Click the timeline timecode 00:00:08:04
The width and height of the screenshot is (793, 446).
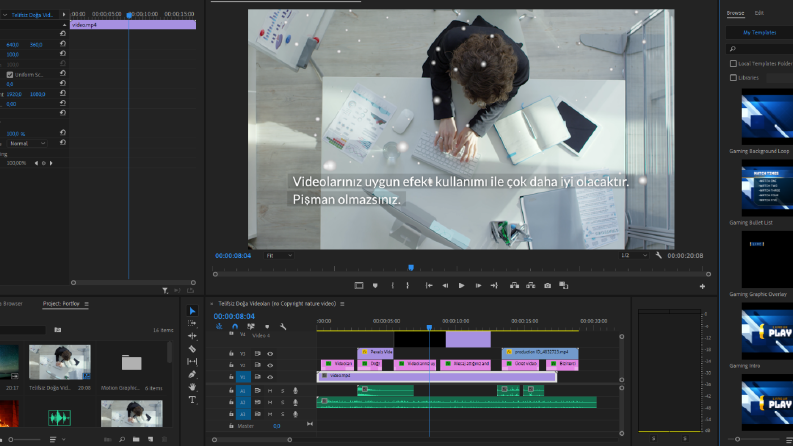click(x=234, y=316)
